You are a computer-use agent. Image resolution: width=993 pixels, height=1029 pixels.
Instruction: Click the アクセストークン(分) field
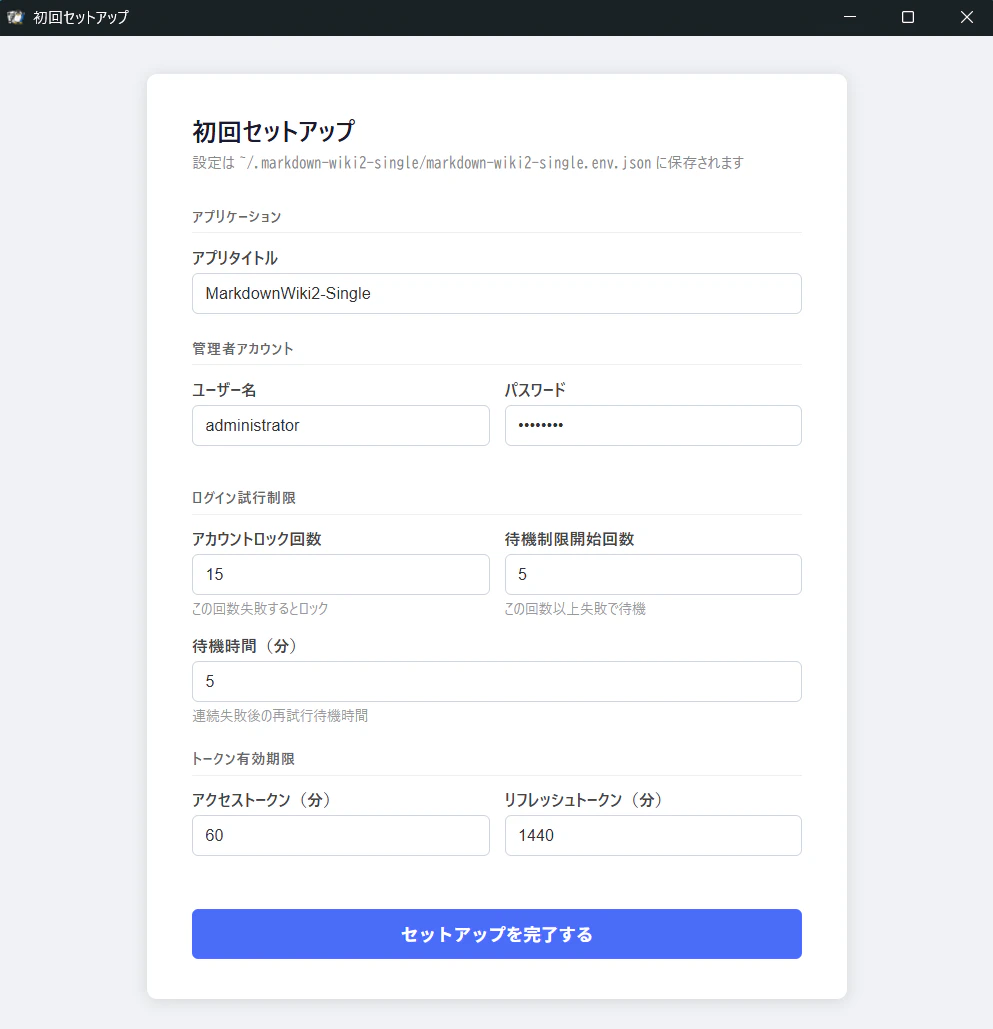click(x=341, y=835)
